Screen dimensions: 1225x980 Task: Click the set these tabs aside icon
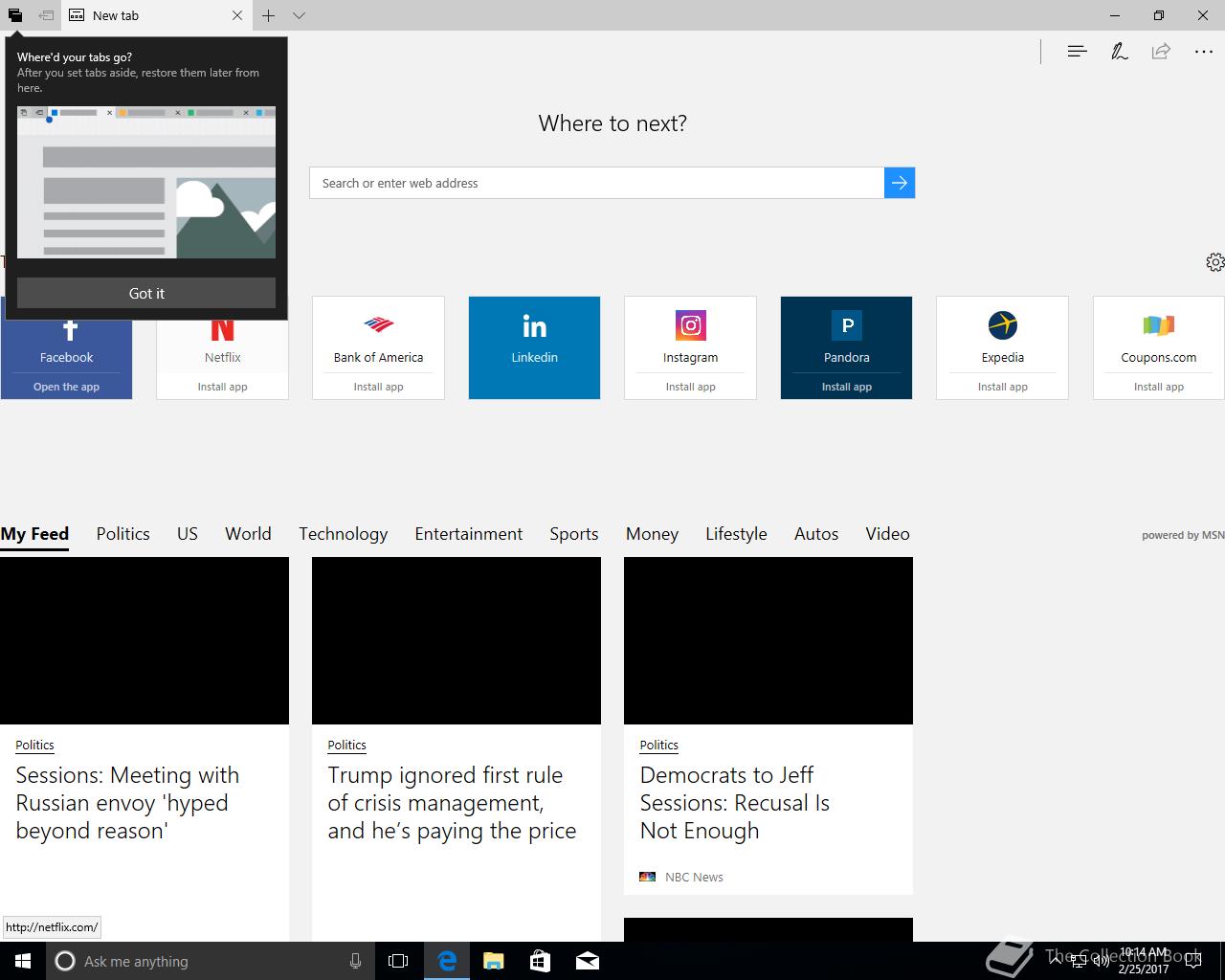click(x=46, y=15)
